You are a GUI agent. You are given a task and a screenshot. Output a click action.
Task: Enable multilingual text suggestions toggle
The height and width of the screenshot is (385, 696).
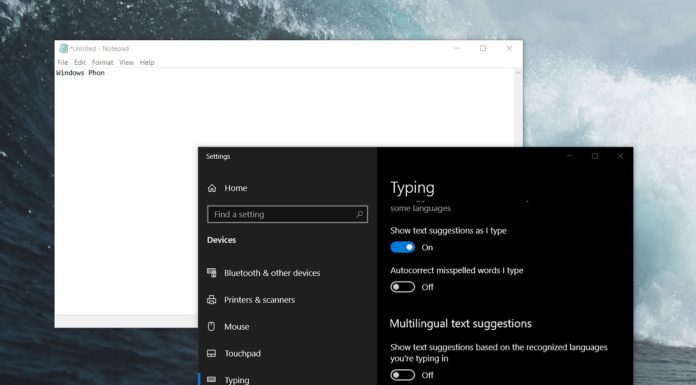(x=403, y=375)
